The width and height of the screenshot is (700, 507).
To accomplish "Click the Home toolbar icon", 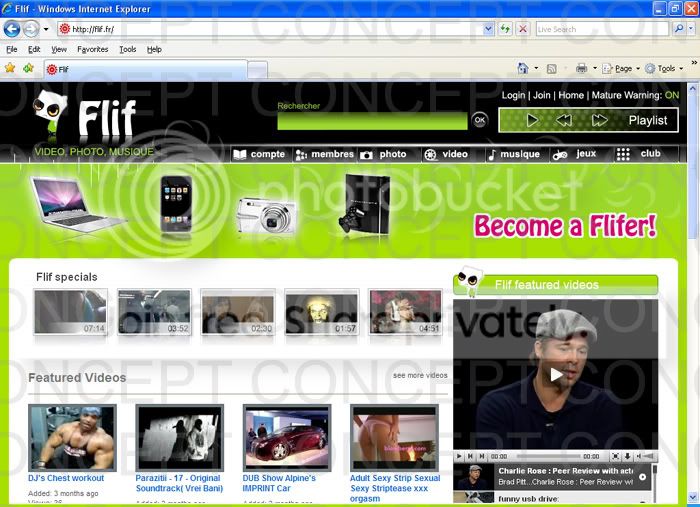I will [523, 68].
